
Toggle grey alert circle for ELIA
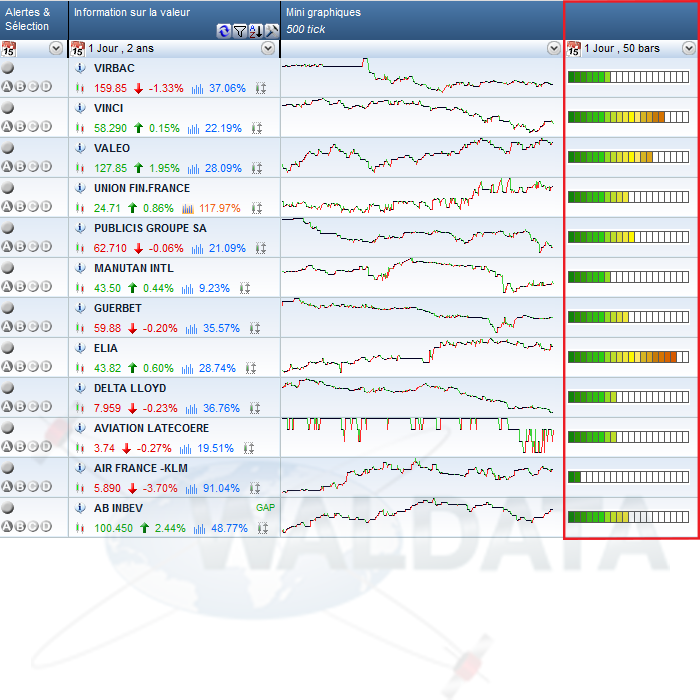pyautogui.click(x=8, y=348)
